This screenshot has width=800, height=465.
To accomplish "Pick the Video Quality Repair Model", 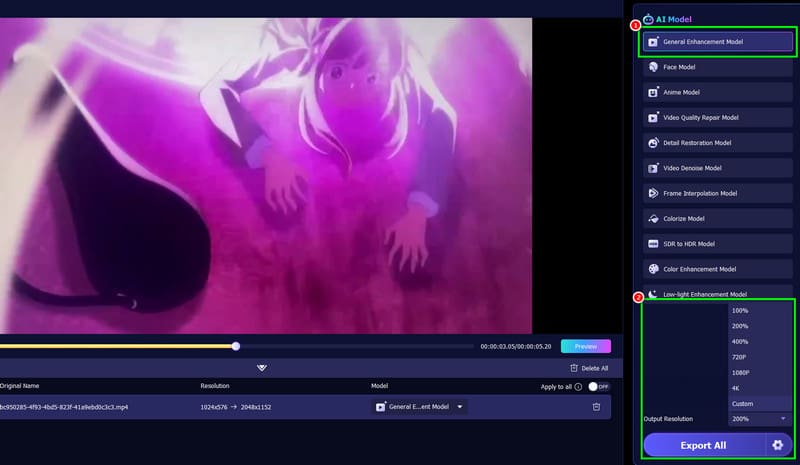I will tap(717, 117).
